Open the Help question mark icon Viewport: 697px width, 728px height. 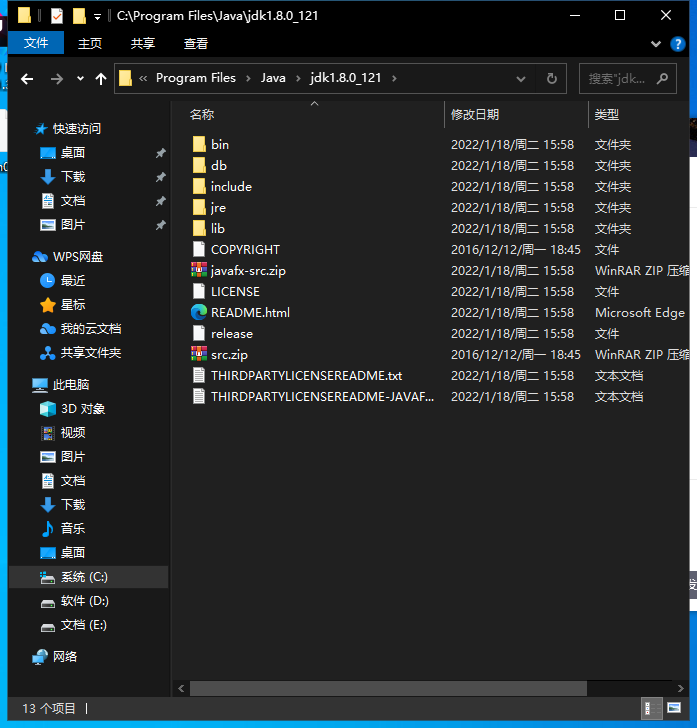click(677, 44)
